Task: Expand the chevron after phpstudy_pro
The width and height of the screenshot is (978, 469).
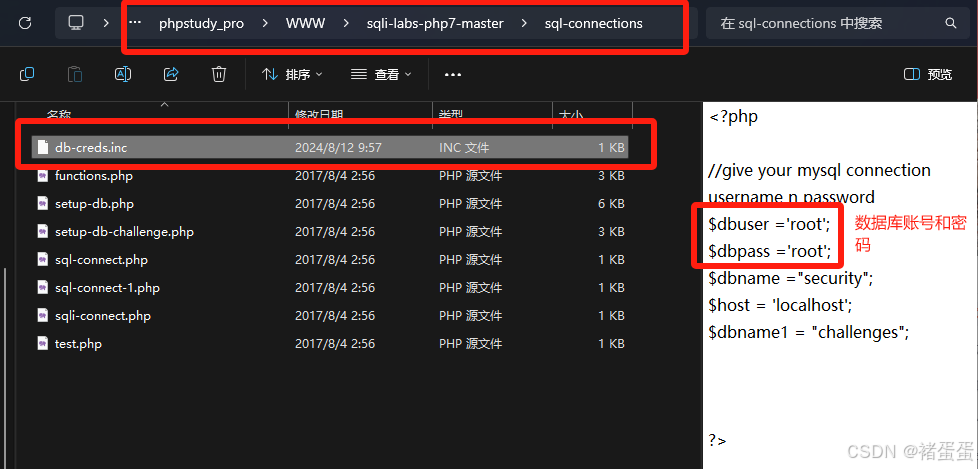Action: tap(265, 24)
